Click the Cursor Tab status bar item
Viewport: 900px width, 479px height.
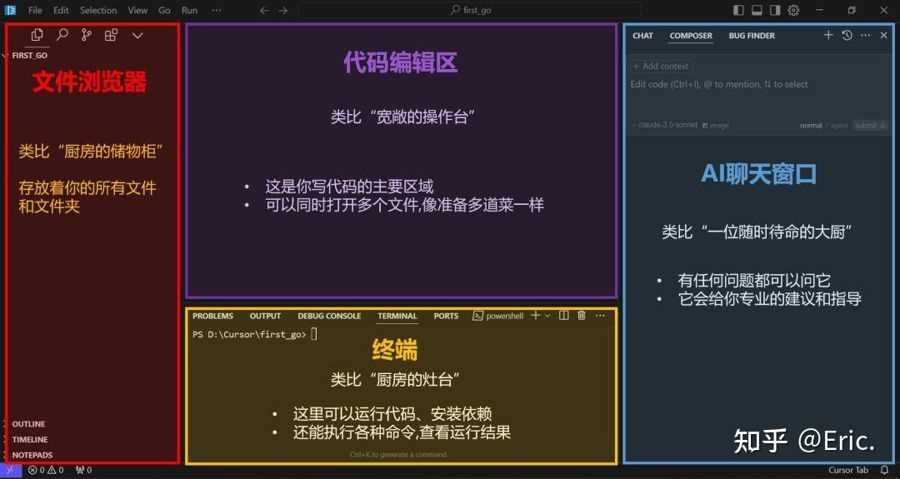848,470
